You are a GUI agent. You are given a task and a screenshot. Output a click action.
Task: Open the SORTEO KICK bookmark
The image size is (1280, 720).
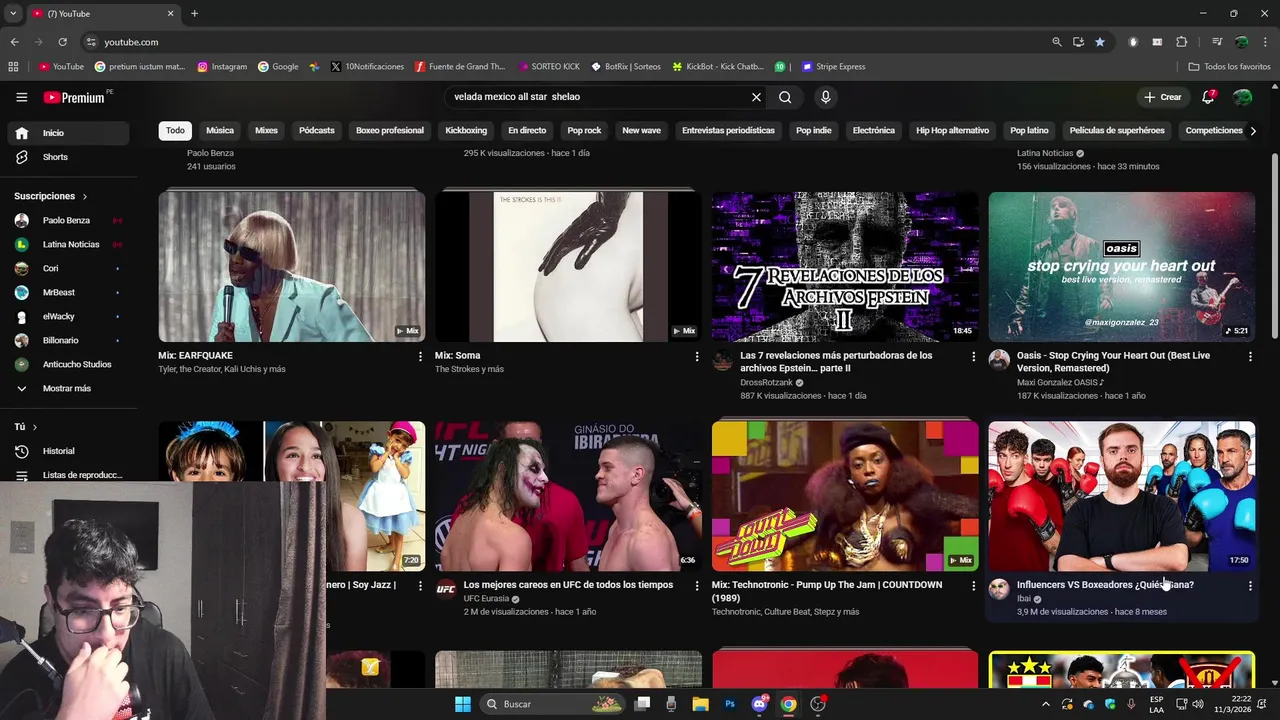[x=549, y=67]
